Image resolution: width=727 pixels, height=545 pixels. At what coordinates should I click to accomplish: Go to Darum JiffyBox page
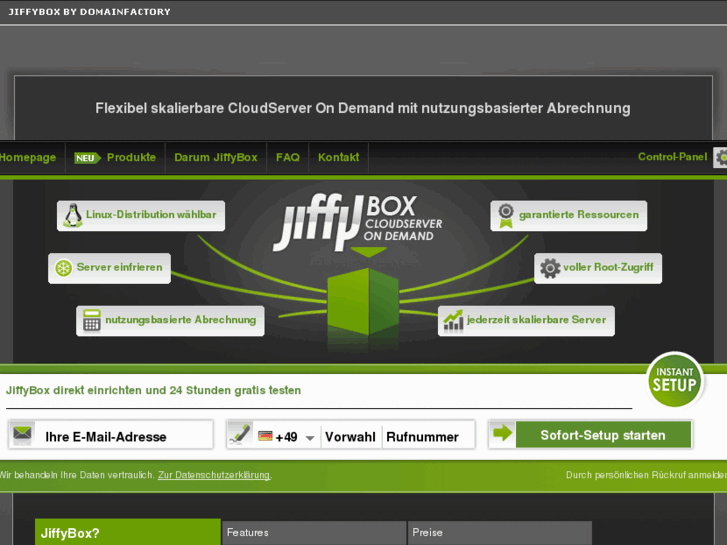(216, 157)
